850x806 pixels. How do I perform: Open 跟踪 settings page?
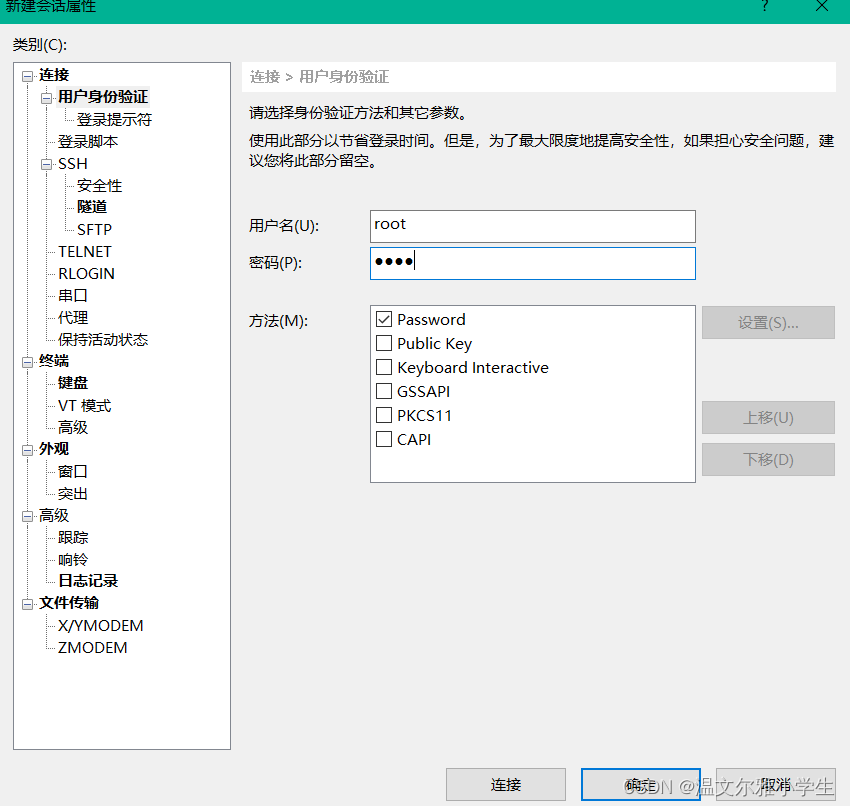click(x=73, y=538)
